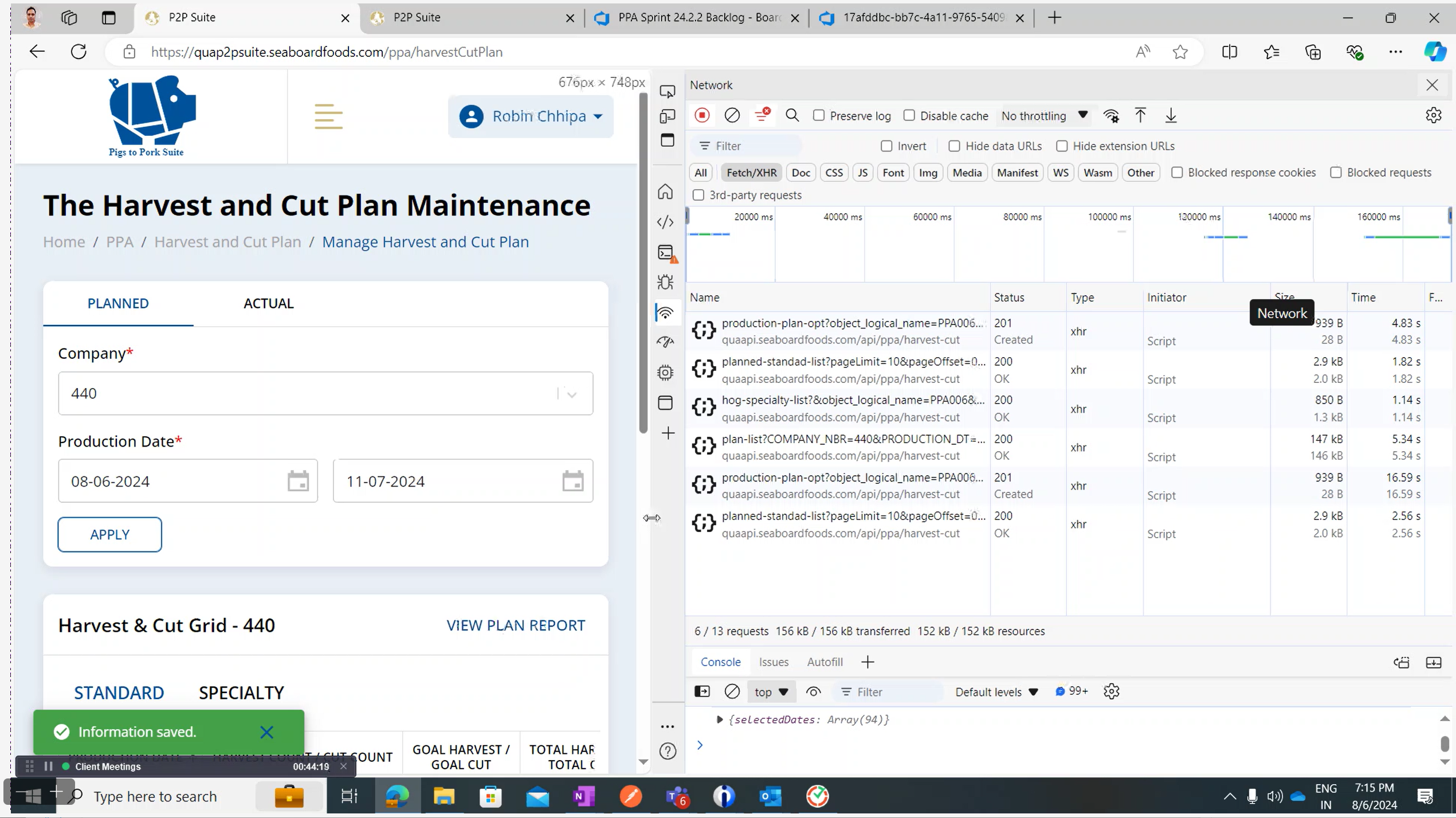Screen dimensions: 1456x818
Task: Open the Elements panel icon in sidebar
Action: (x=665, y=222)
